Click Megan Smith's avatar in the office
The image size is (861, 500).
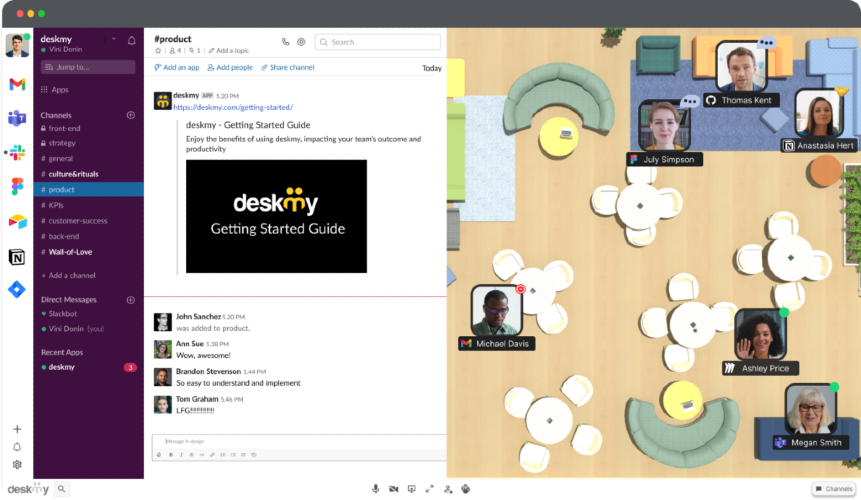pyautogui.click(x=811, y=409)
